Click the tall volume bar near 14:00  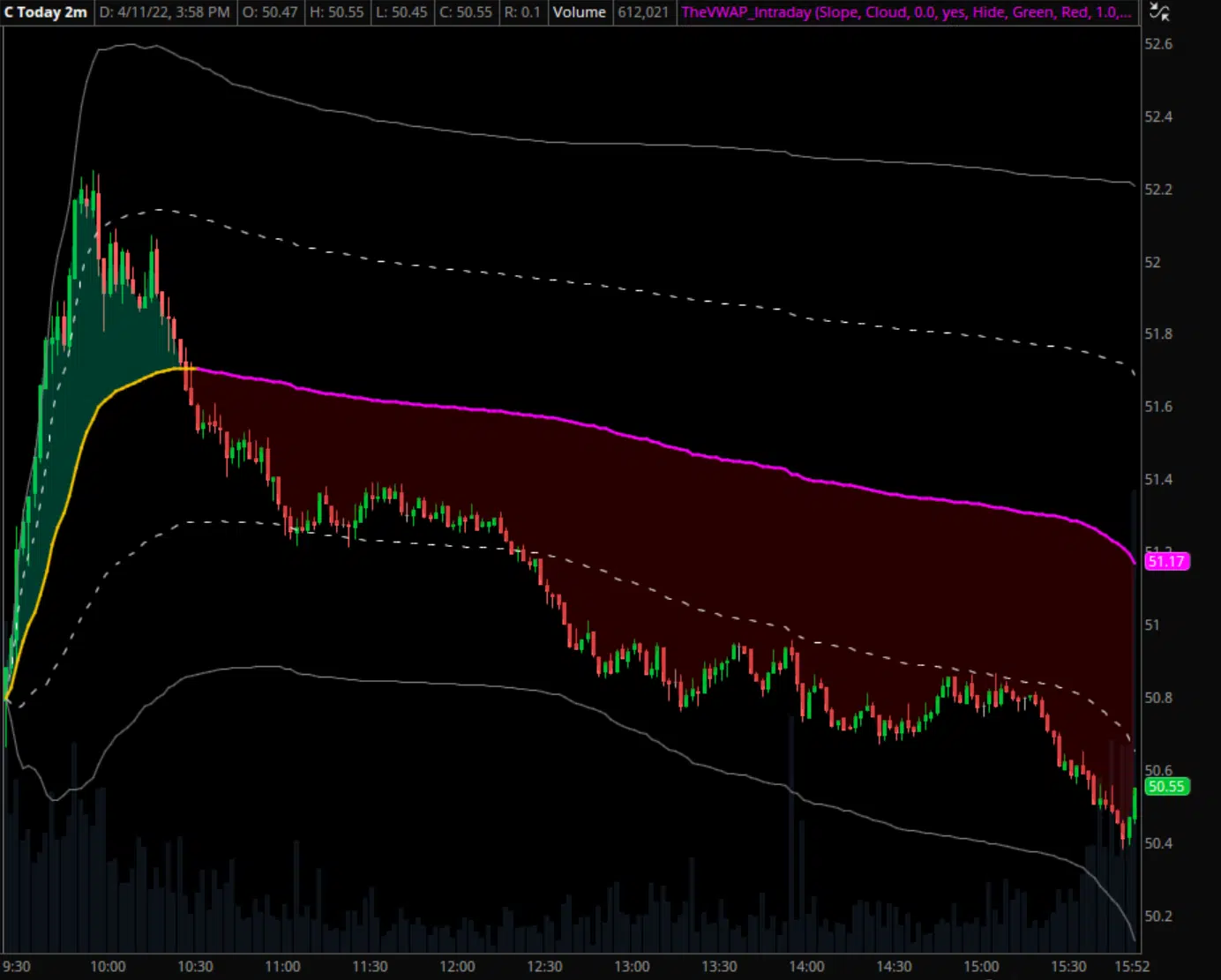pos(790,834)
